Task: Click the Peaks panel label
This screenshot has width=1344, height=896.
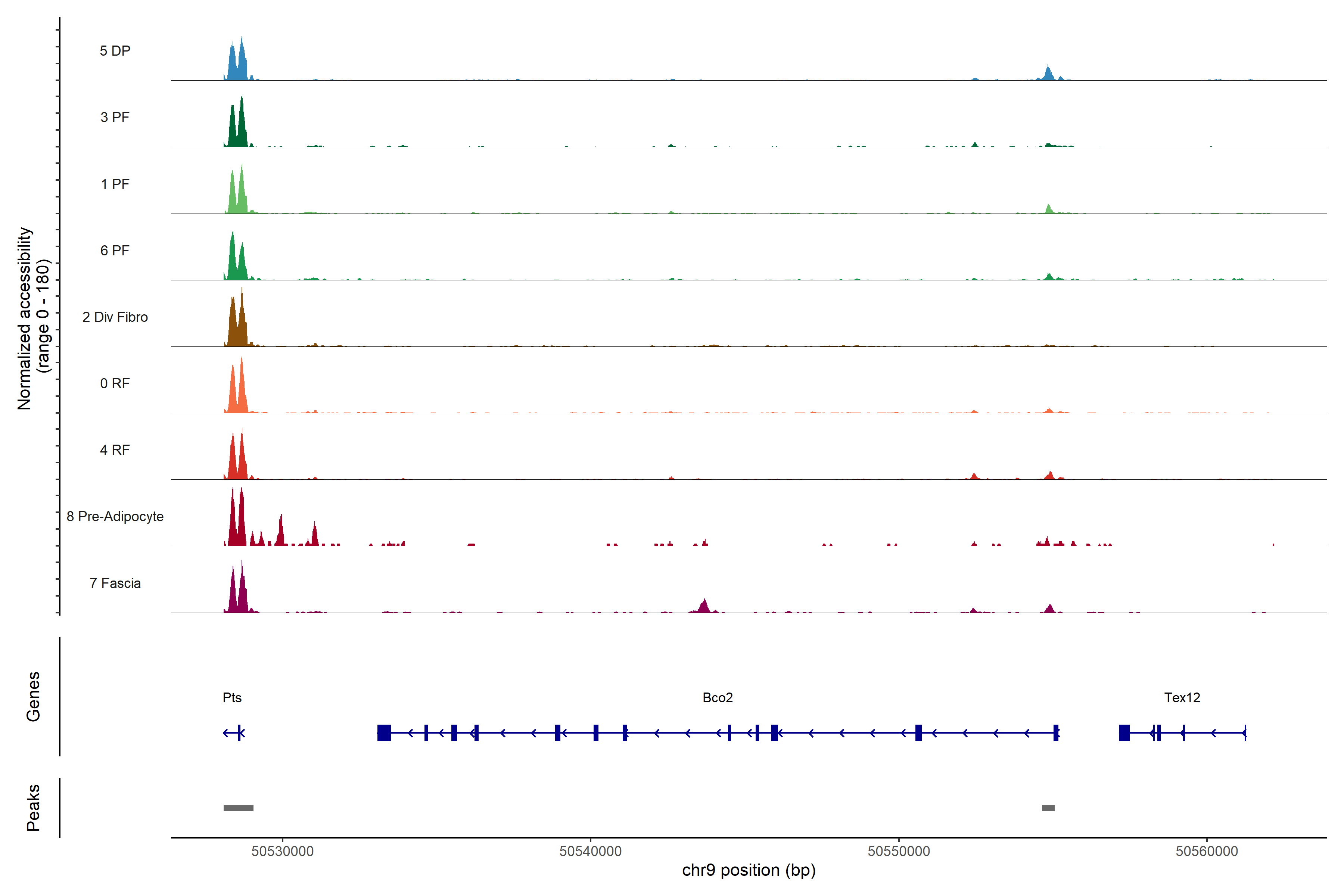Action: pyautogui.click(x=33, y=807)
